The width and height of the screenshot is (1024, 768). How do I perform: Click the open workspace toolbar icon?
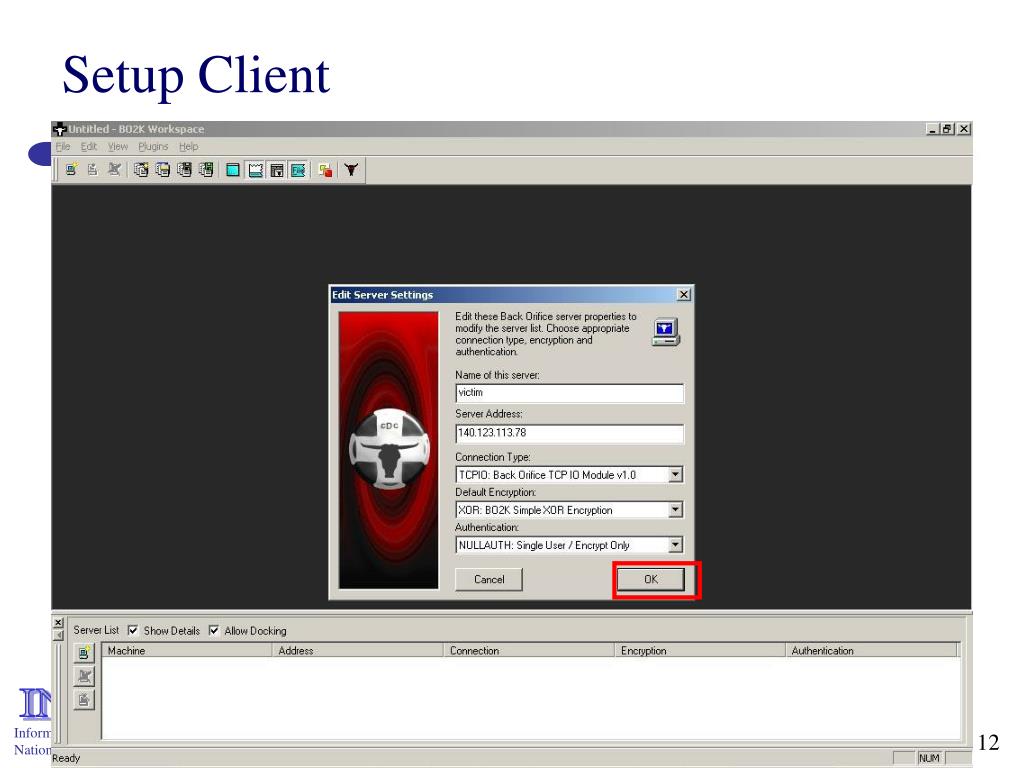pos(163,170)
